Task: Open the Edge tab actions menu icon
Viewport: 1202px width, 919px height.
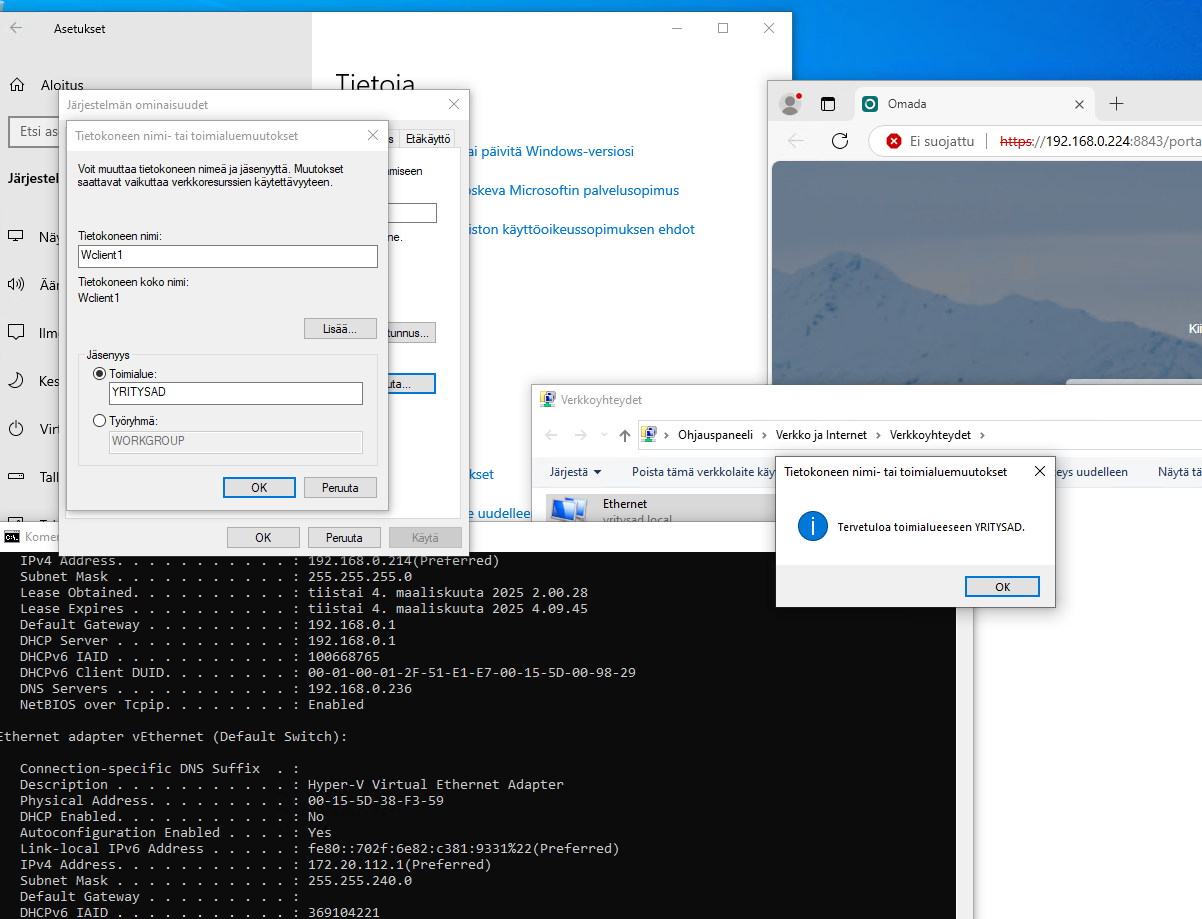Action: 827,104
